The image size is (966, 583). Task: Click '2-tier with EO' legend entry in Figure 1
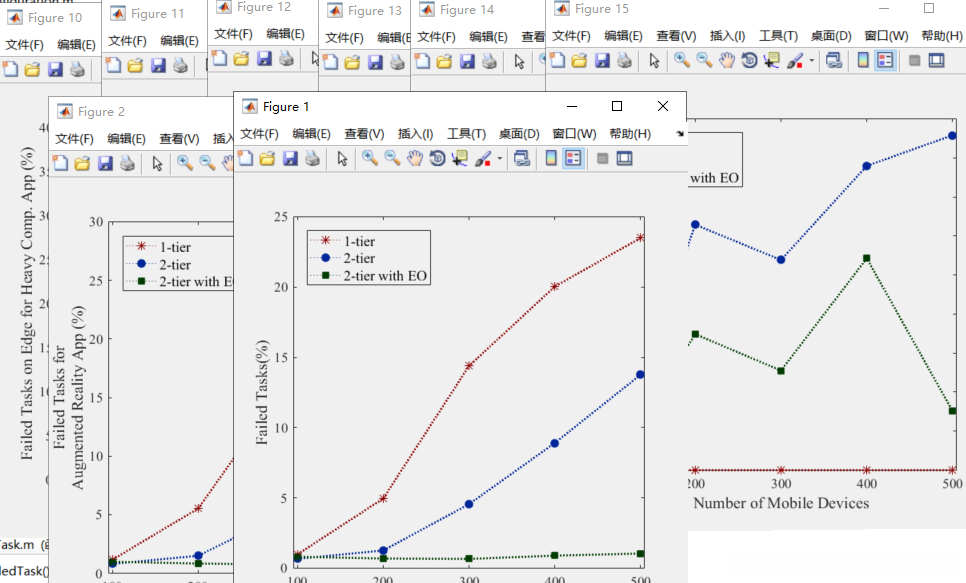385,275
